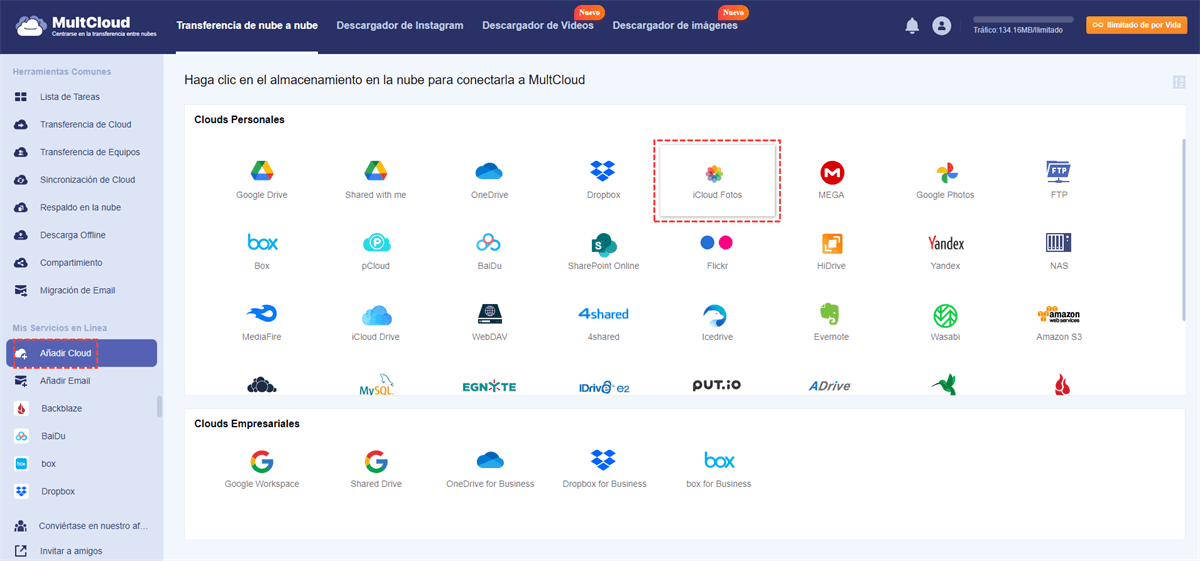
Task: Choose Dropbox for Business
Action: pos(603,469)
